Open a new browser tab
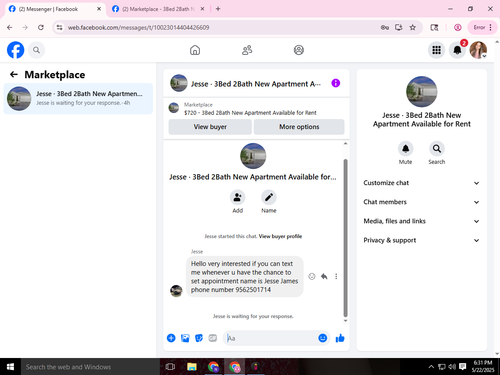This screenshot has height=375, width=500. (x=218, y=9)
